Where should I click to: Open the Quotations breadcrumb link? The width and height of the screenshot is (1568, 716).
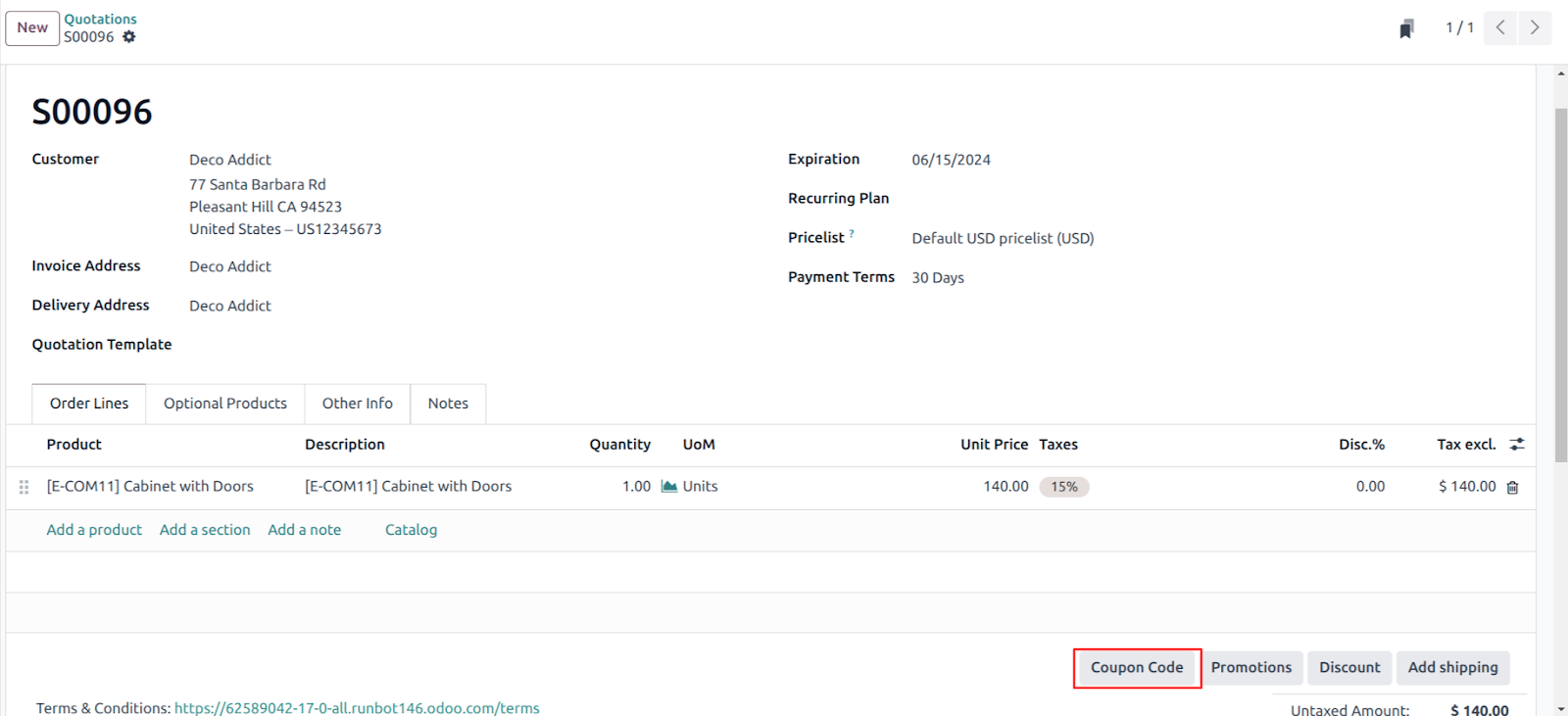[x=100, y=19]
